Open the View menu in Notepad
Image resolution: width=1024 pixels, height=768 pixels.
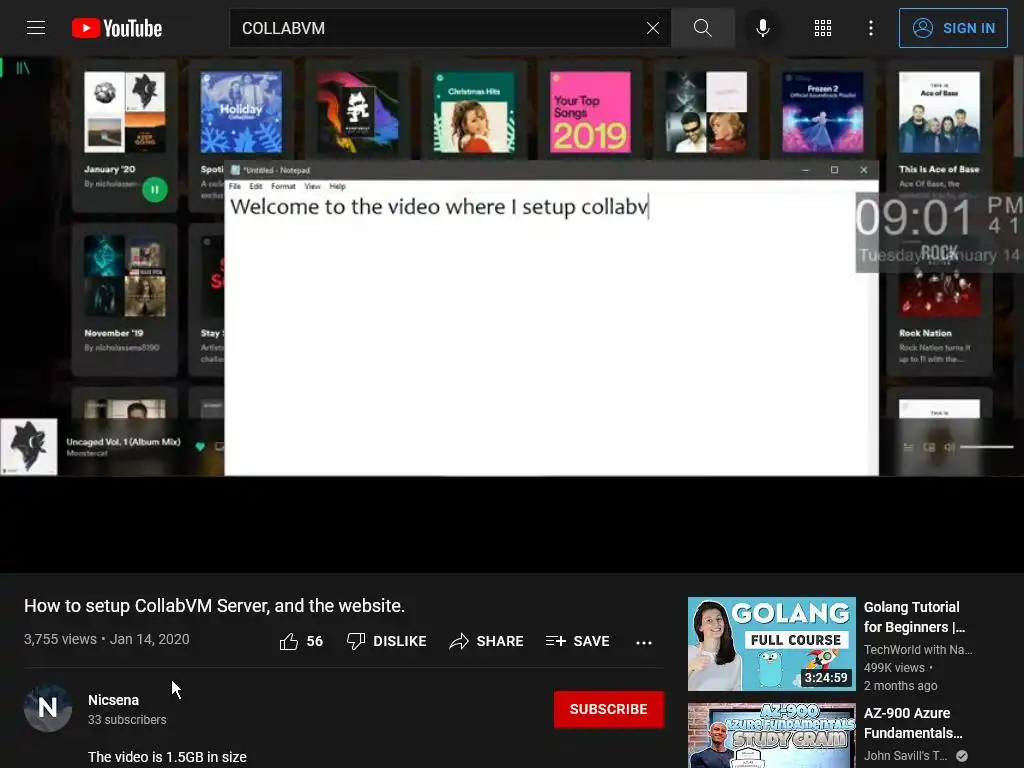(x=312, y=187)
